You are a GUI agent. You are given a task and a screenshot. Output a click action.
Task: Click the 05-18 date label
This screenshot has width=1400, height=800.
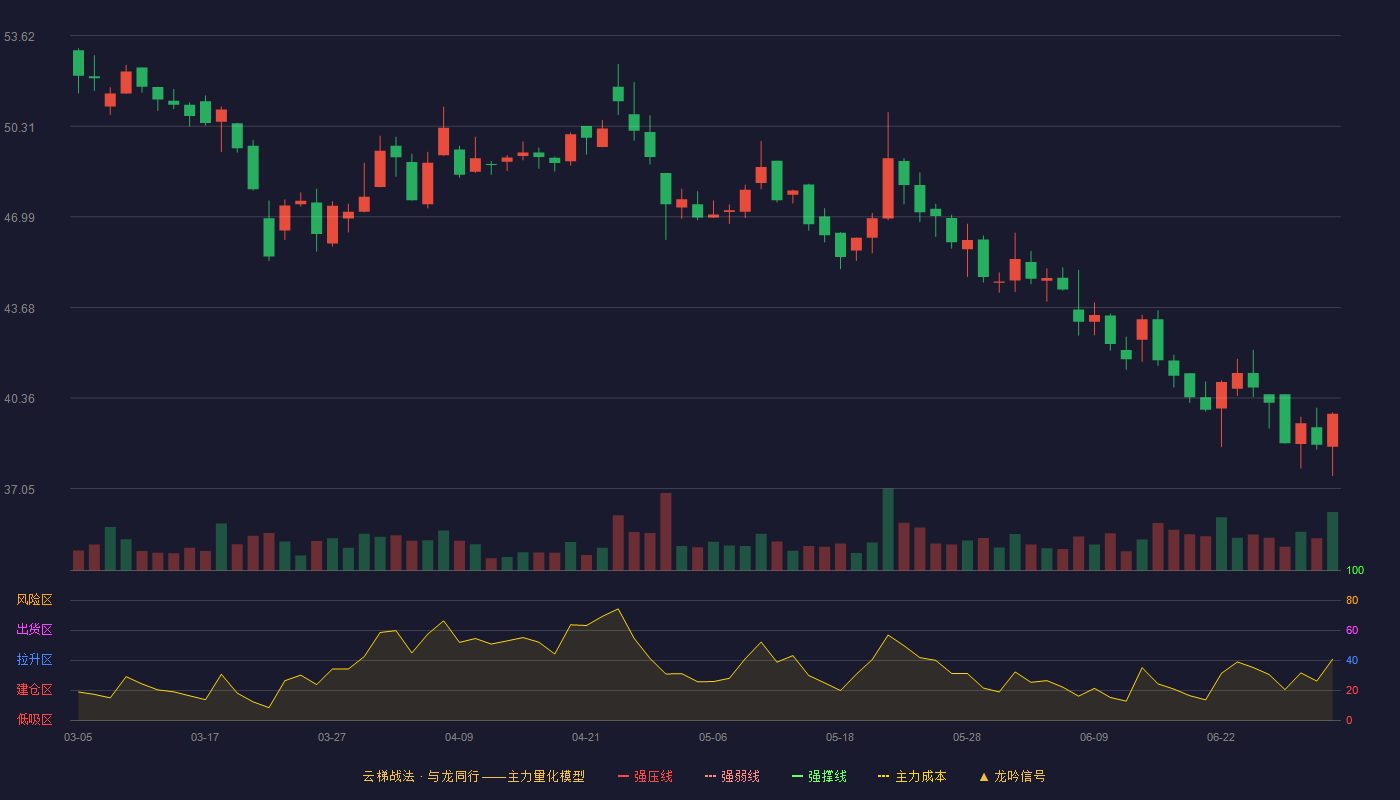point(840,737)
